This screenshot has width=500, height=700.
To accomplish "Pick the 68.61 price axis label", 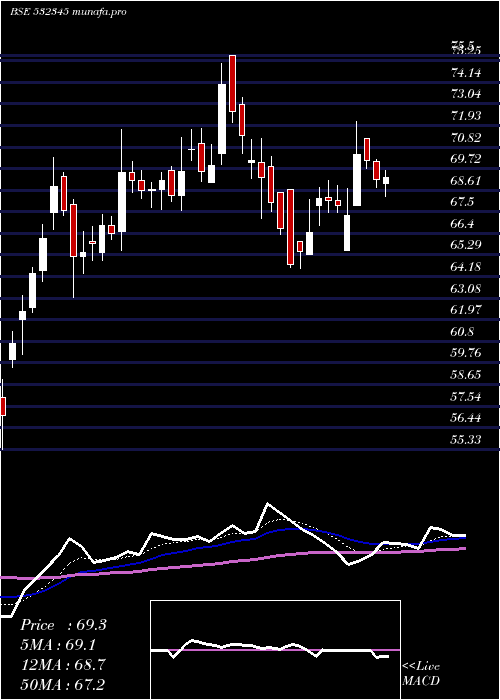I will pyautogui.click(x=467, y=181).
